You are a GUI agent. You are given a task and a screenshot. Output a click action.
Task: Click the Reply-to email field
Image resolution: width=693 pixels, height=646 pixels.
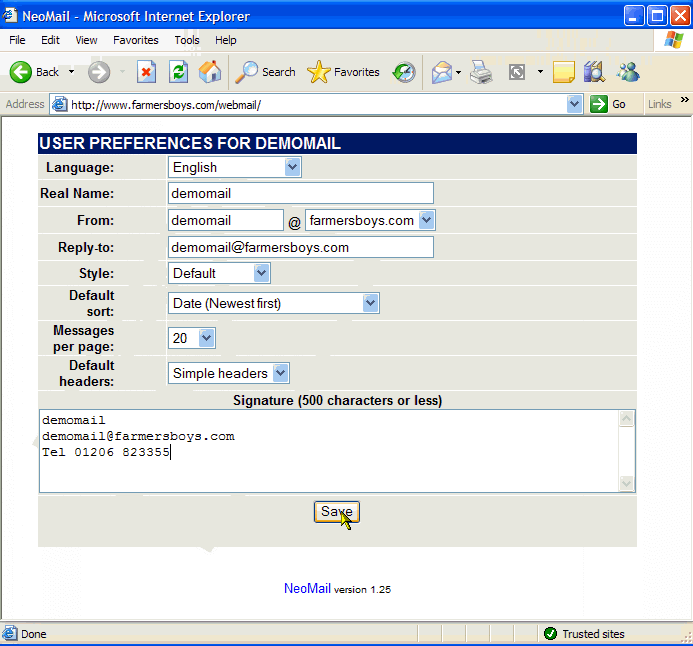point(301,247)
